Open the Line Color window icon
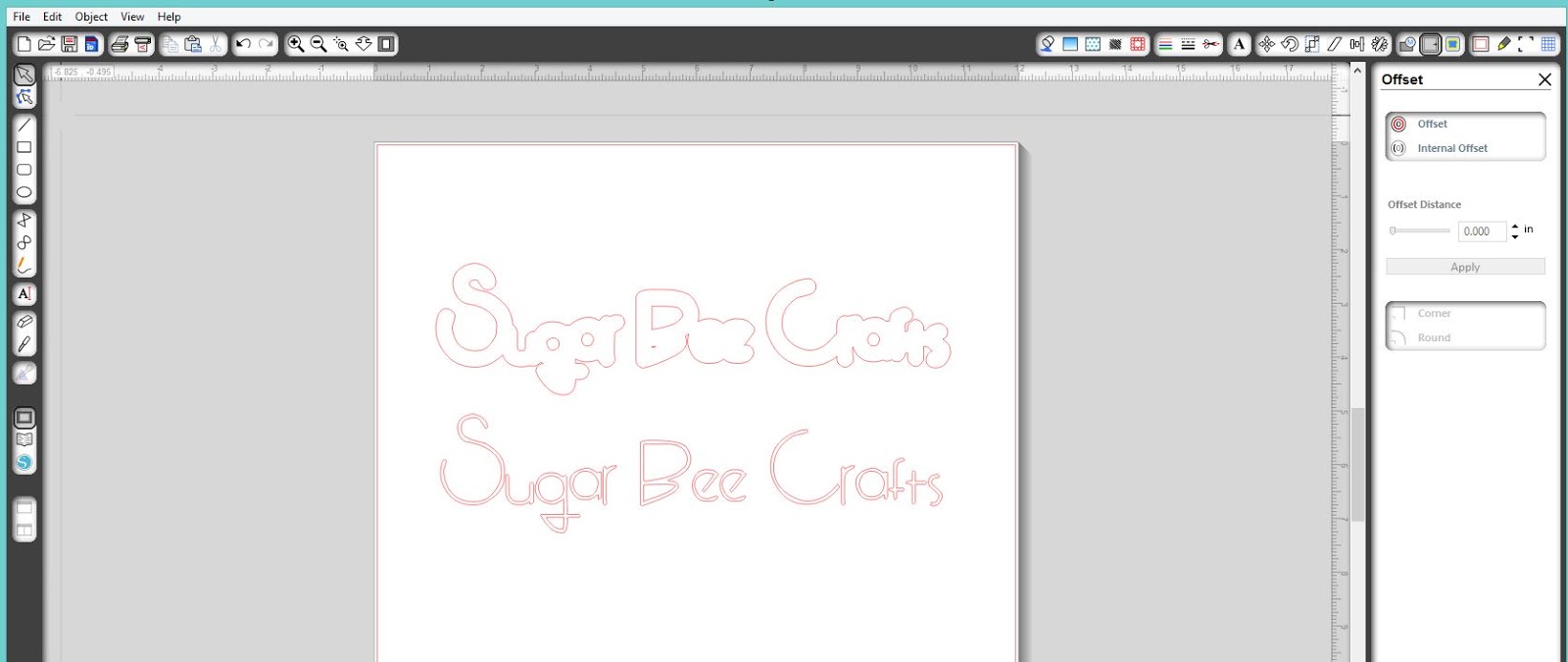Image resolution: width=1568 pixels, height=662 pixels. click(x=1165, y=44)
